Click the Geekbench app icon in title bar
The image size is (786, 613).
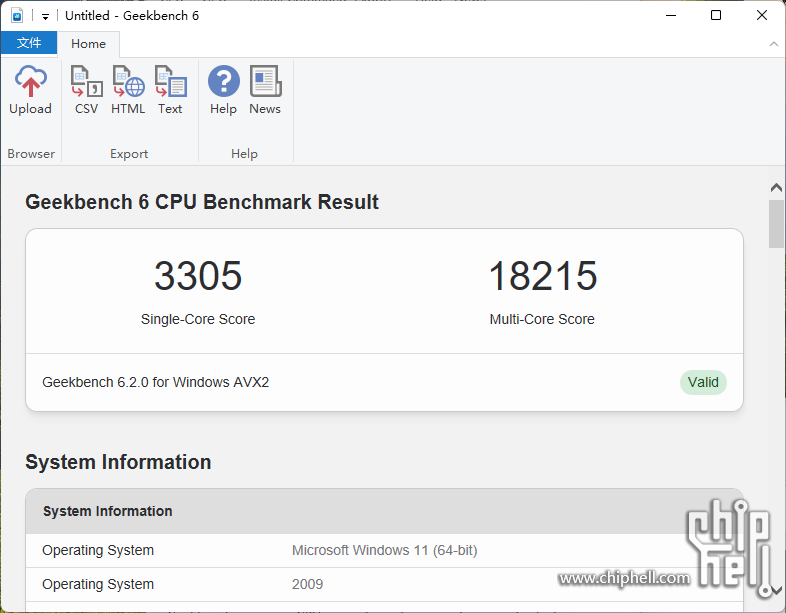(x=17, y=16)
